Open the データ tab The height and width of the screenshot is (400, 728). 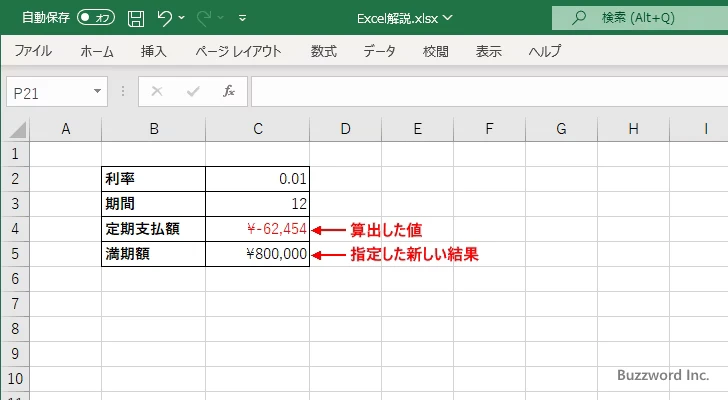(379, 51)
